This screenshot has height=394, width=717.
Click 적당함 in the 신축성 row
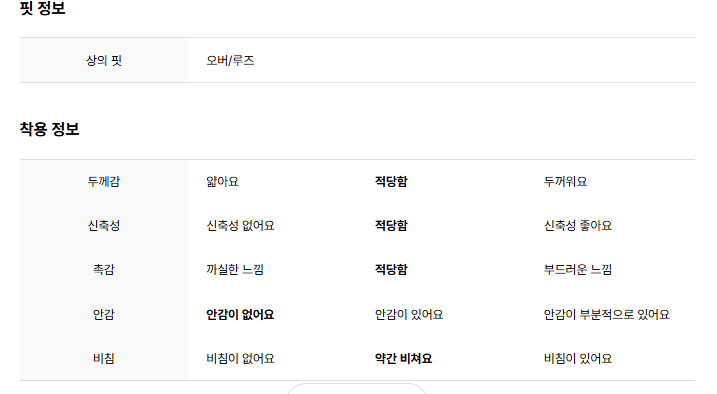point(391,225)
